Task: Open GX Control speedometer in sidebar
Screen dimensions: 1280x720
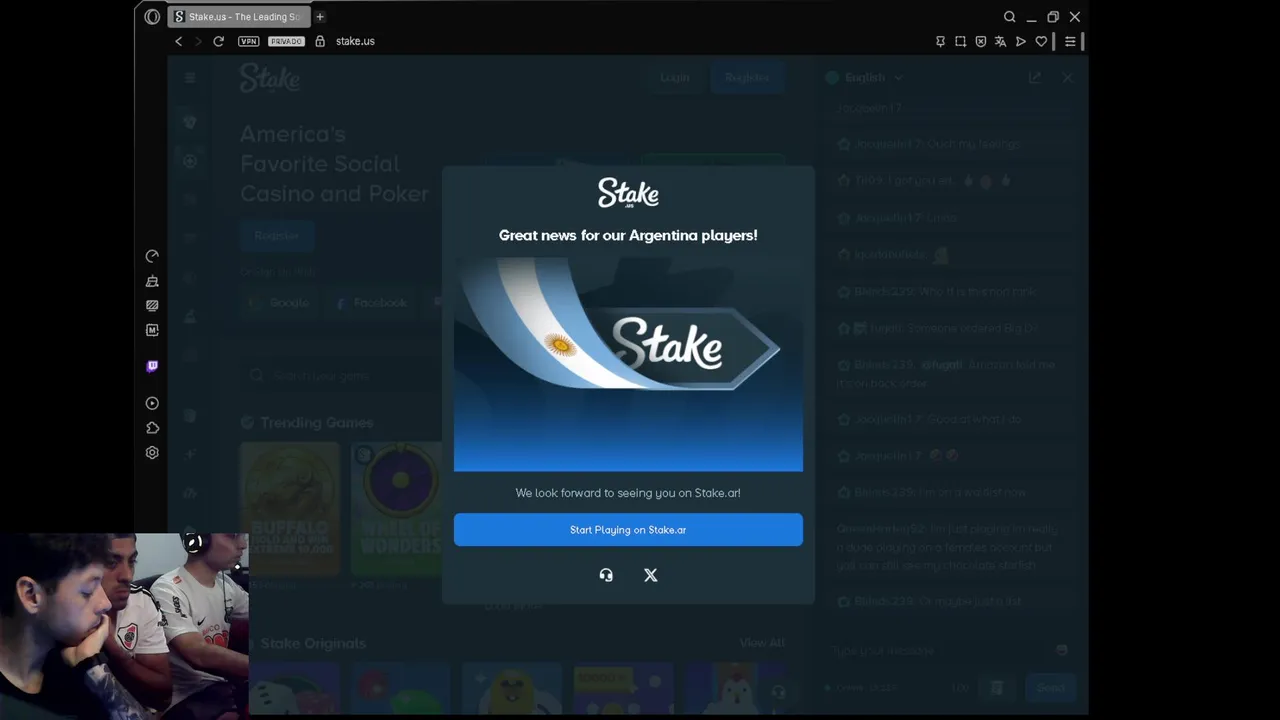Action: pos(152,256)
